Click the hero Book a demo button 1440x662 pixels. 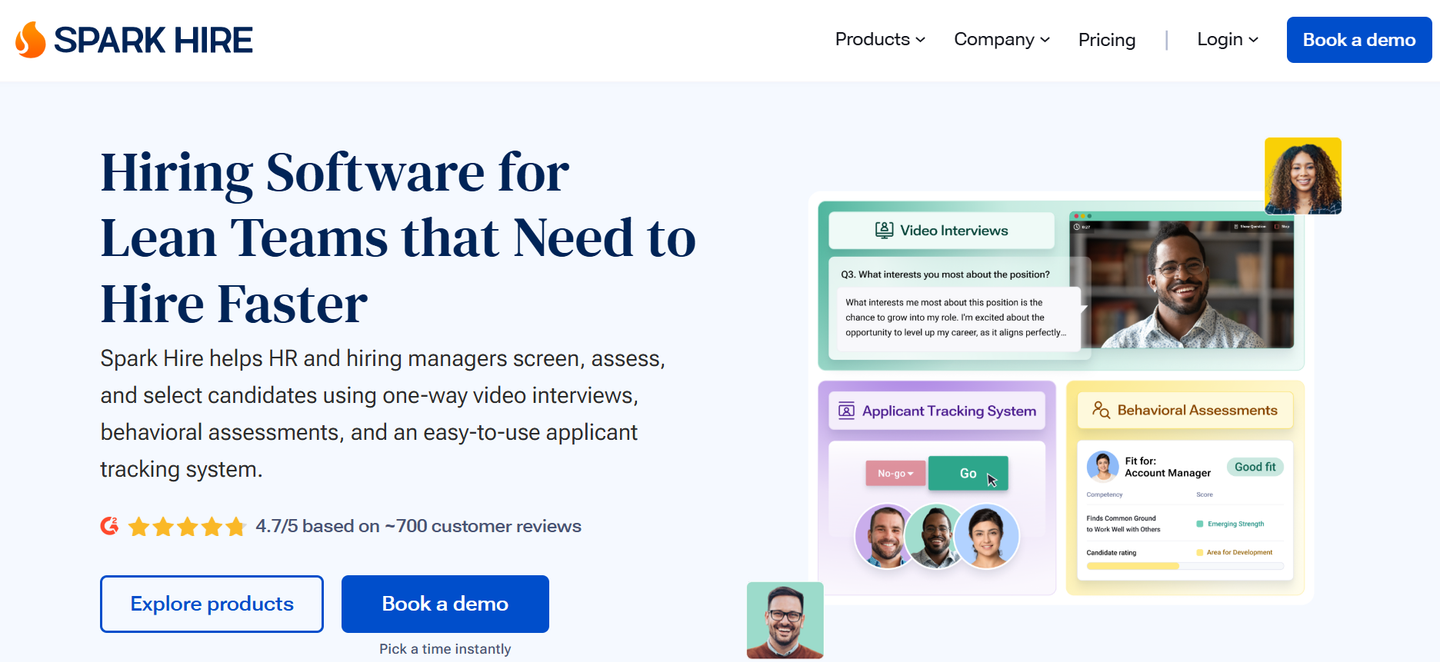click(445, 604)
